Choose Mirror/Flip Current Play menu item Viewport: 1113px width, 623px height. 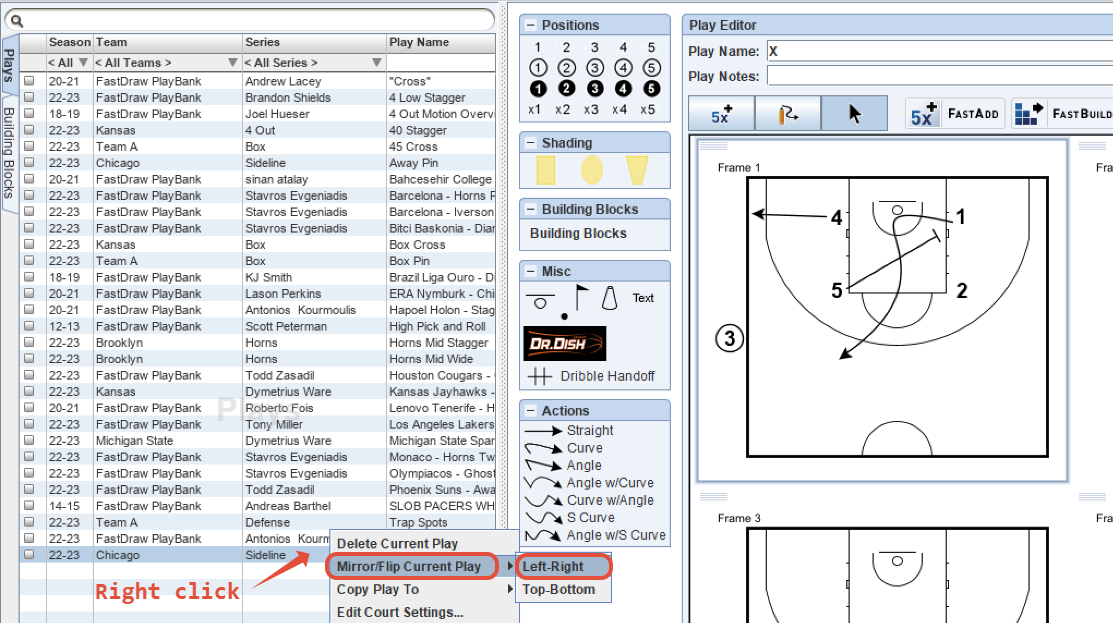coord(424,566)
